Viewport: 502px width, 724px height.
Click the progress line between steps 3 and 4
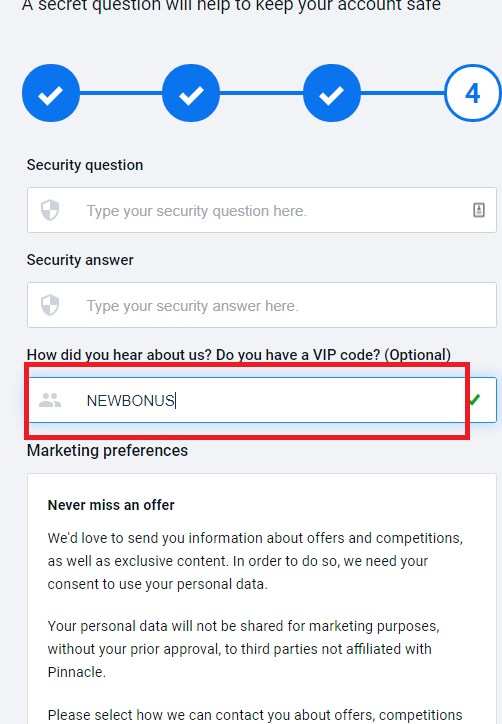[x=402, y=93]
